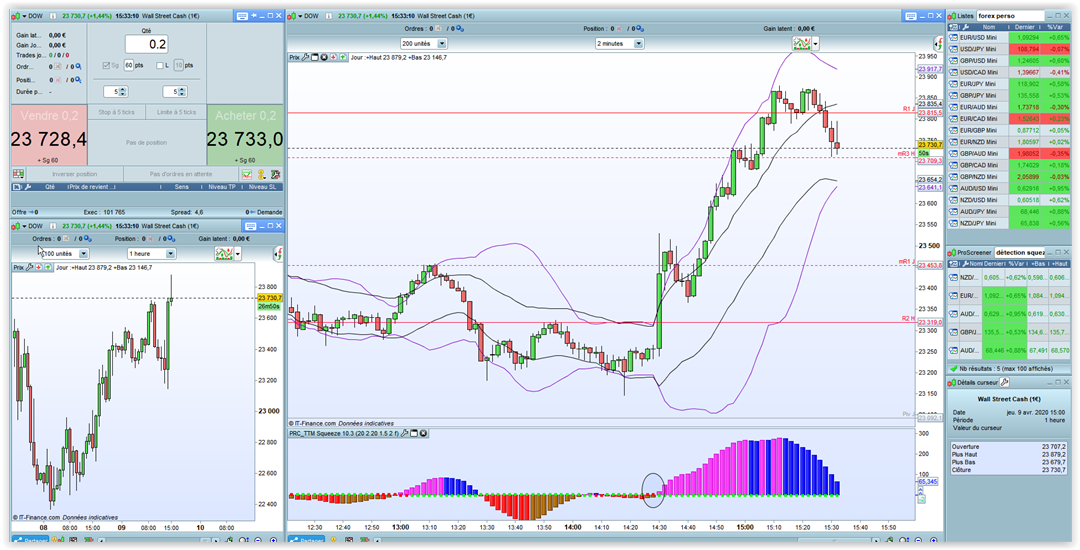Open the 2 minutes timeframe dropdown
The height and width of the screenshot is (550, 1080).
tap(620, 43)
